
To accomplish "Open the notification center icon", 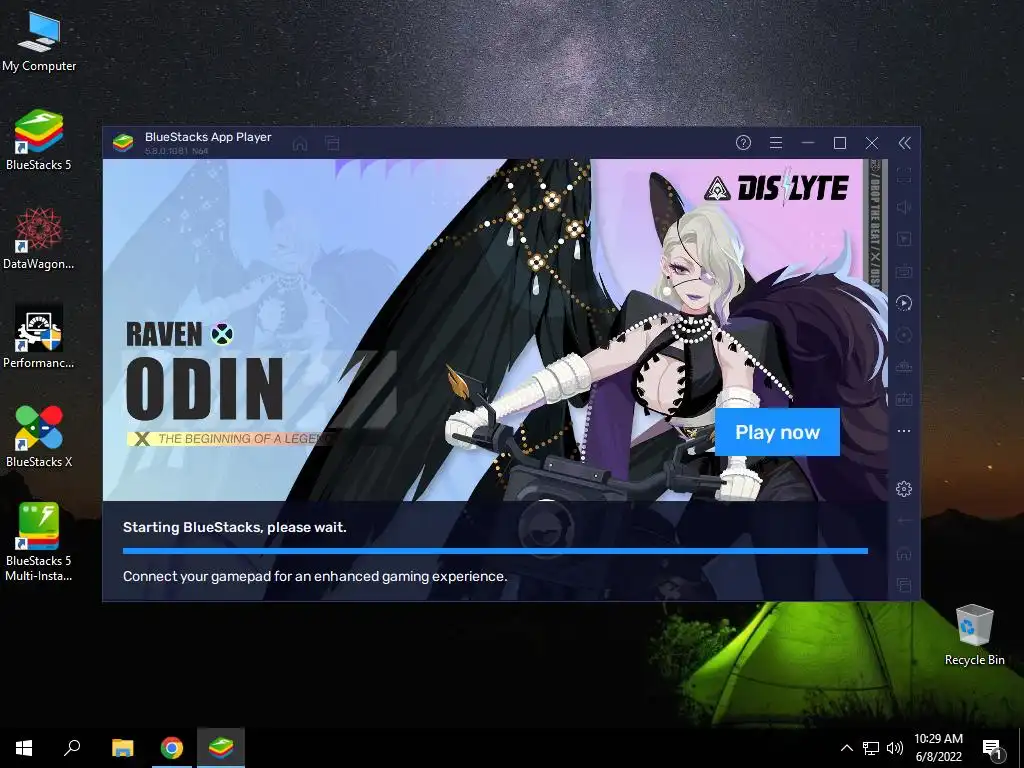I will tap(992, 748).
